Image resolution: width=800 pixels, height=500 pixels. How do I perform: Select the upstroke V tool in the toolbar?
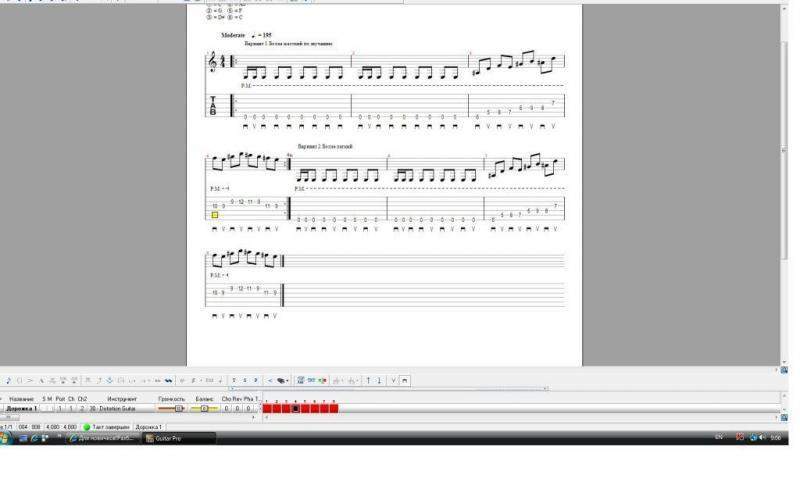click(x=393, y=381)
